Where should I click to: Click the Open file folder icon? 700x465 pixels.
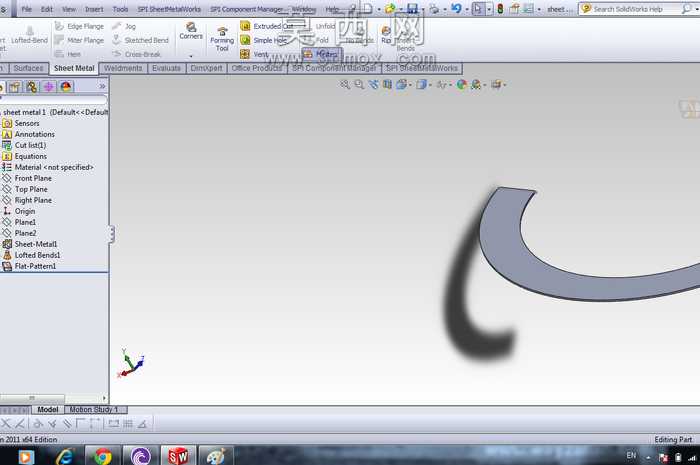(390, 8)
